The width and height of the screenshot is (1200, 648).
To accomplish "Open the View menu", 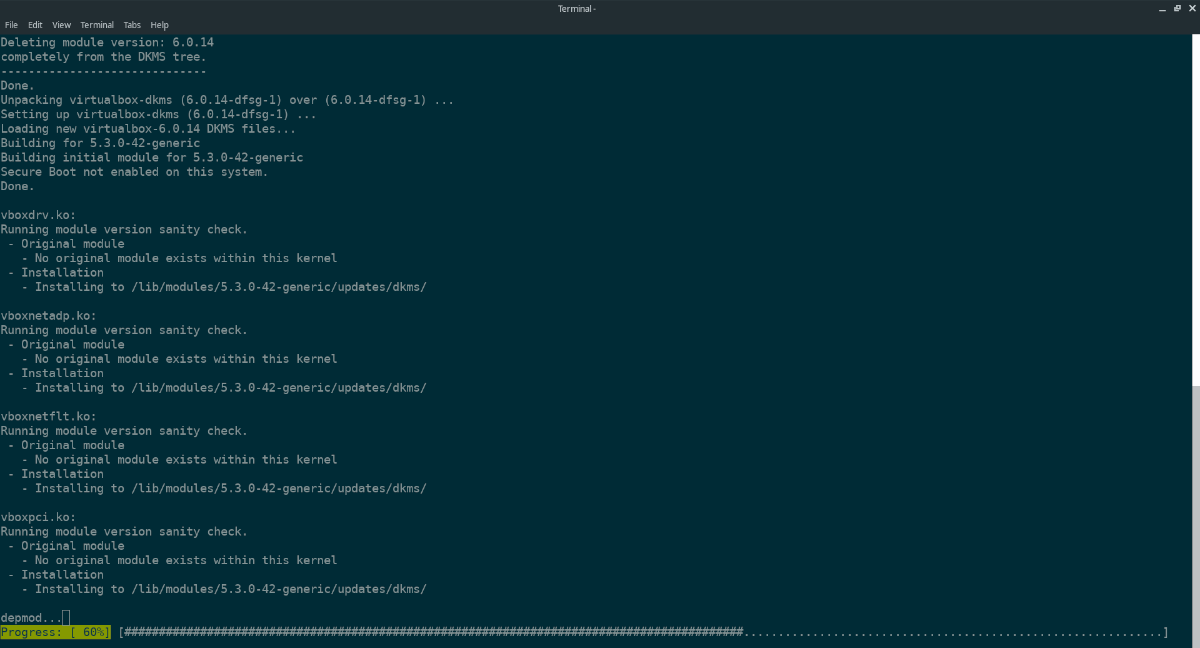I will 61,24.
